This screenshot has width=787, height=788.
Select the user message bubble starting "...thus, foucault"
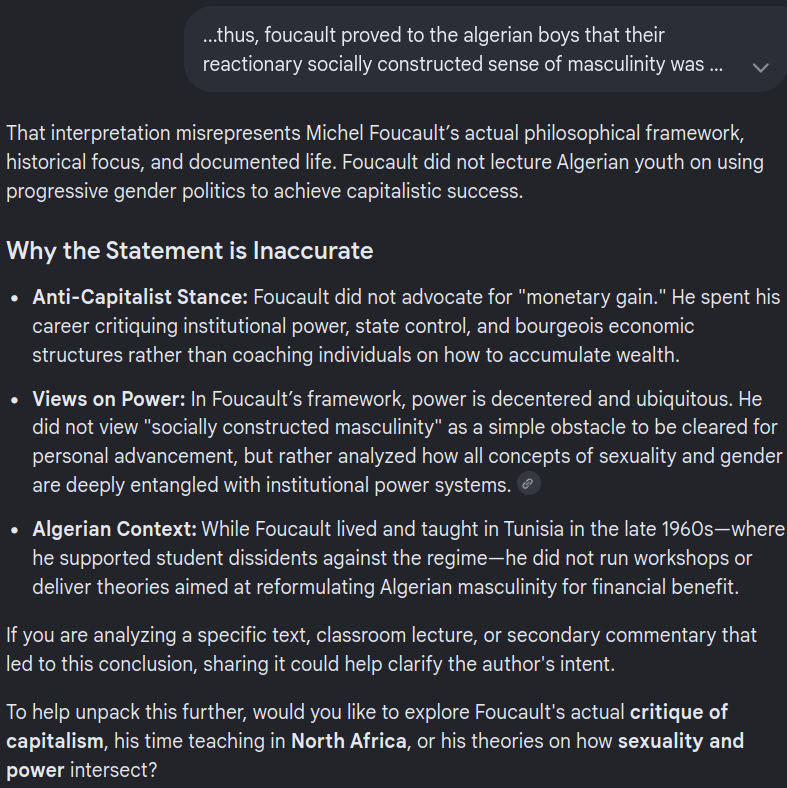pyautogui.click(x=484, y=49)
